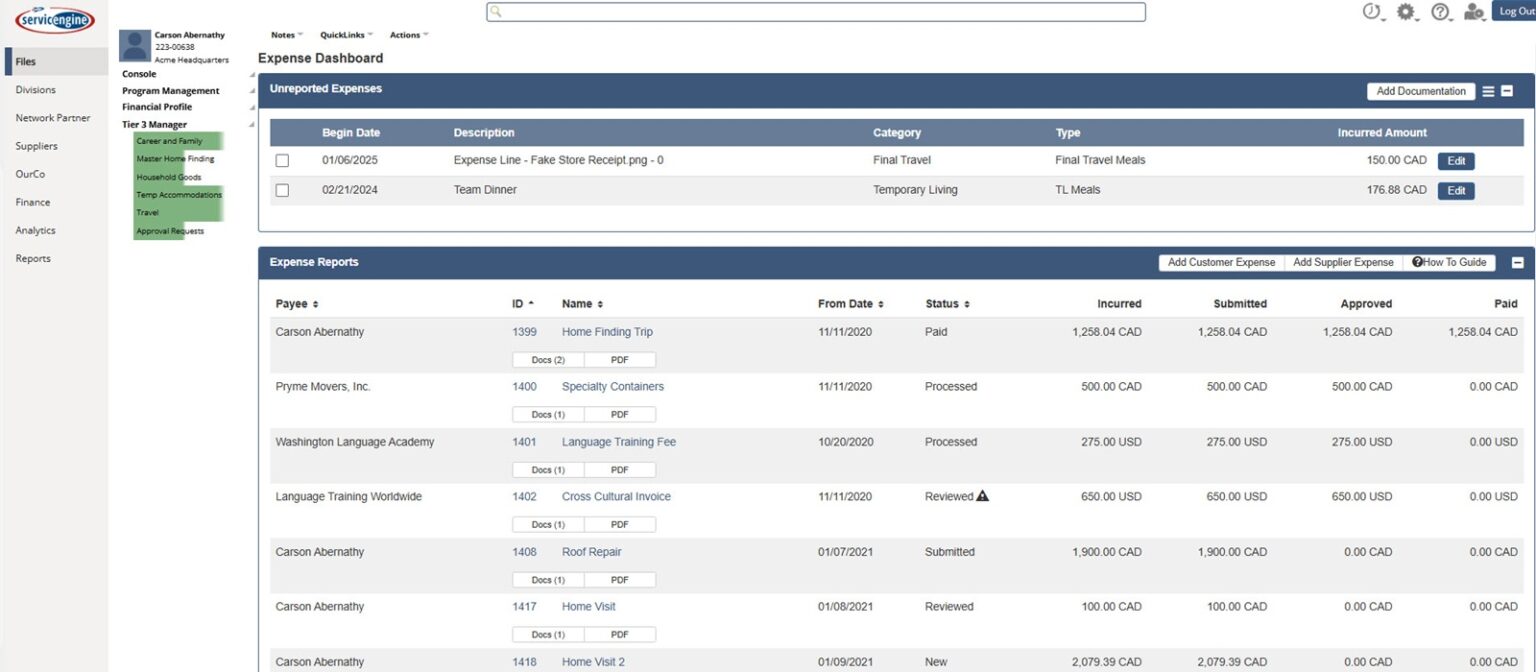Open the Notes dropdown
Image resolution: width=1536 pixels, height=672 pixels.
click(287, 35)
